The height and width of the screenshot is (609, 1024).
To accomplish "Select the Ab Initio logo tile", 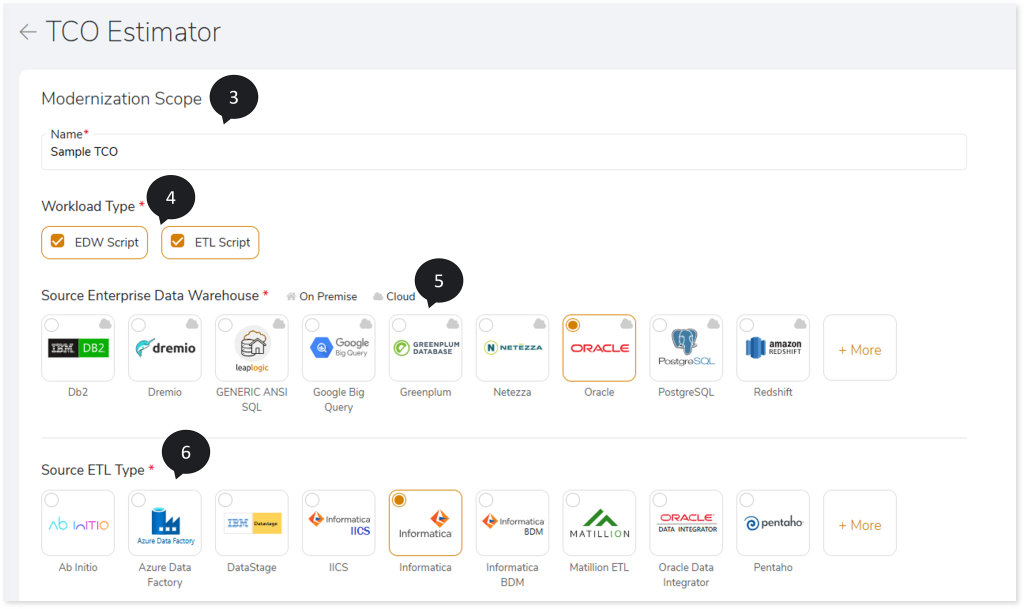I will 78,523.
